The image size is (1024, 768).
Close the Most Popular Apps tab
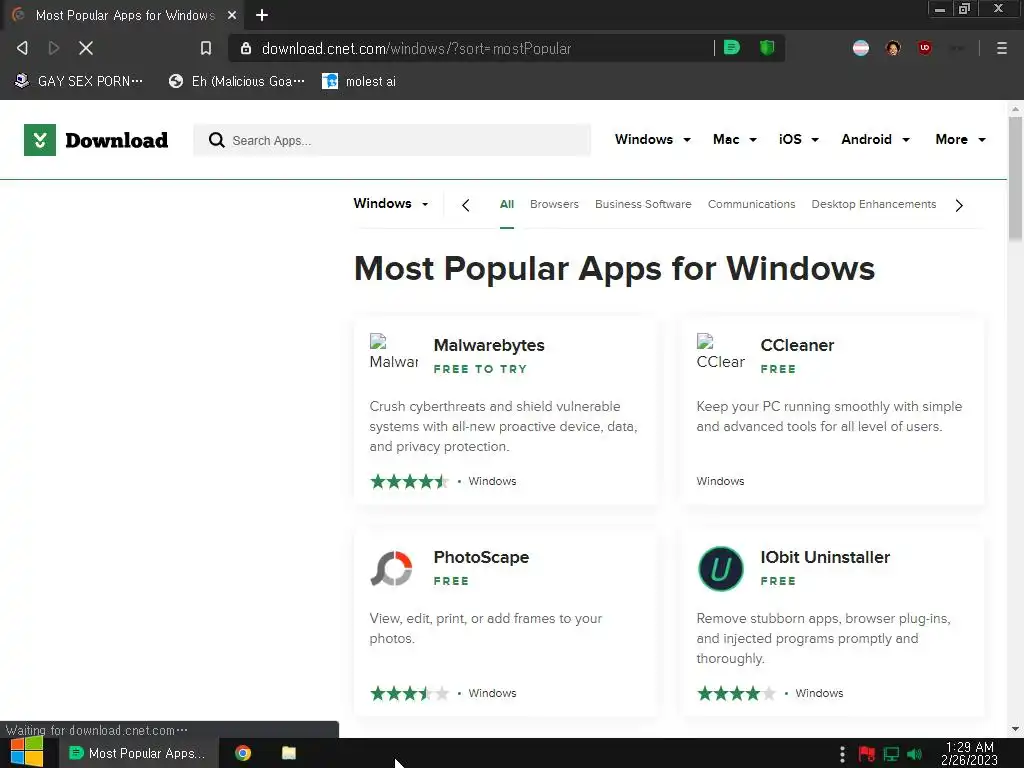[232, 15]
